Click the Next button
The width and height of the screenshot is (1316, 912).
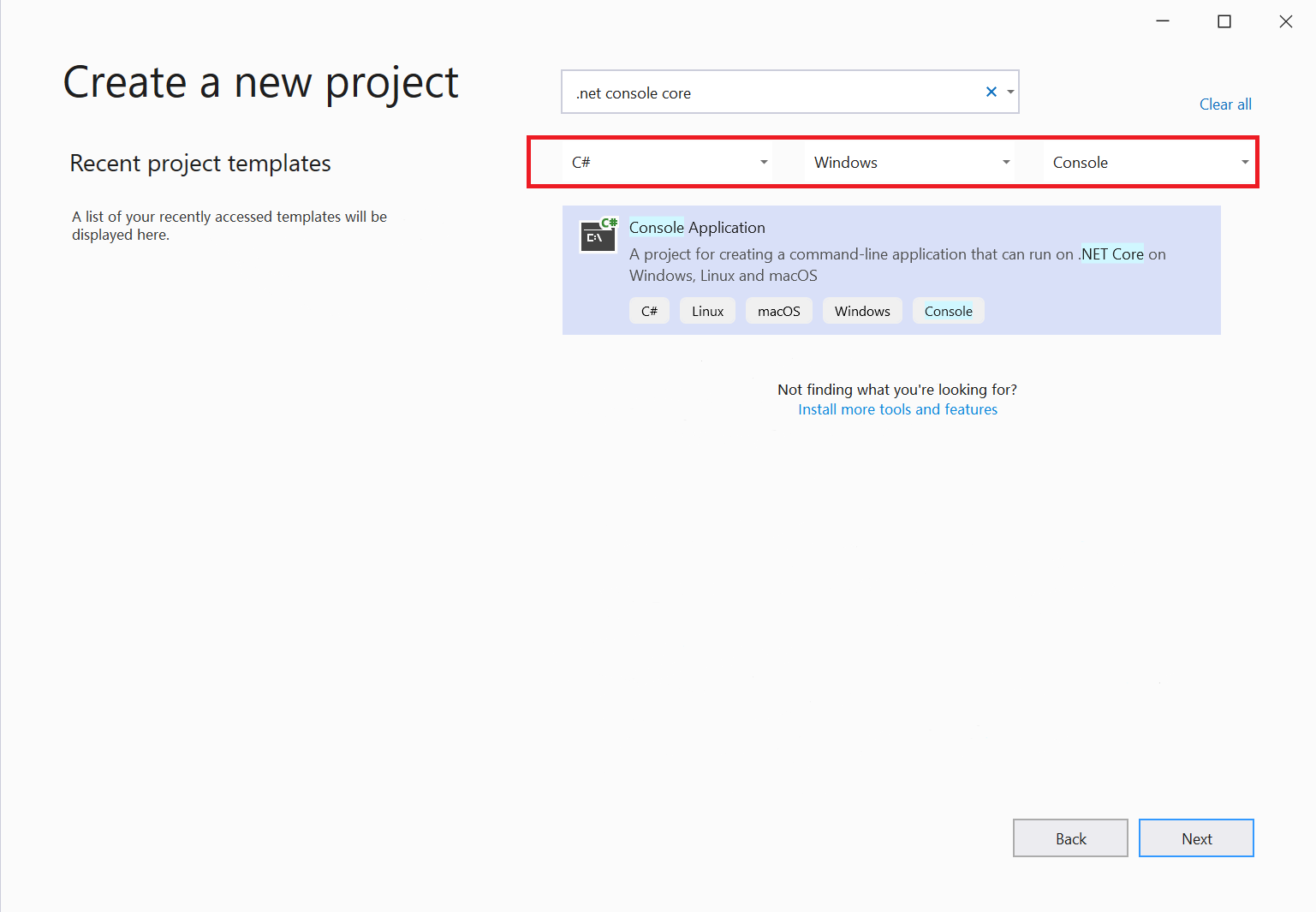1196,837
